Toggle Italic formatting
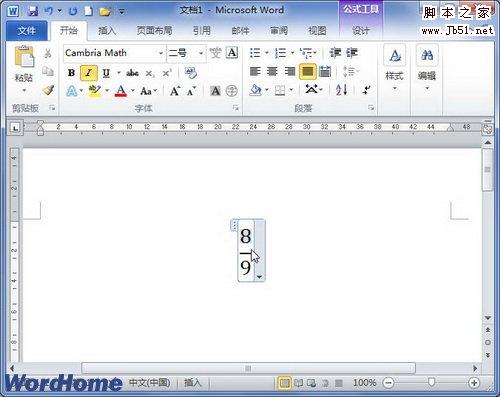The width and height of the screenshot is (500, 397). (x=88, y=73)
